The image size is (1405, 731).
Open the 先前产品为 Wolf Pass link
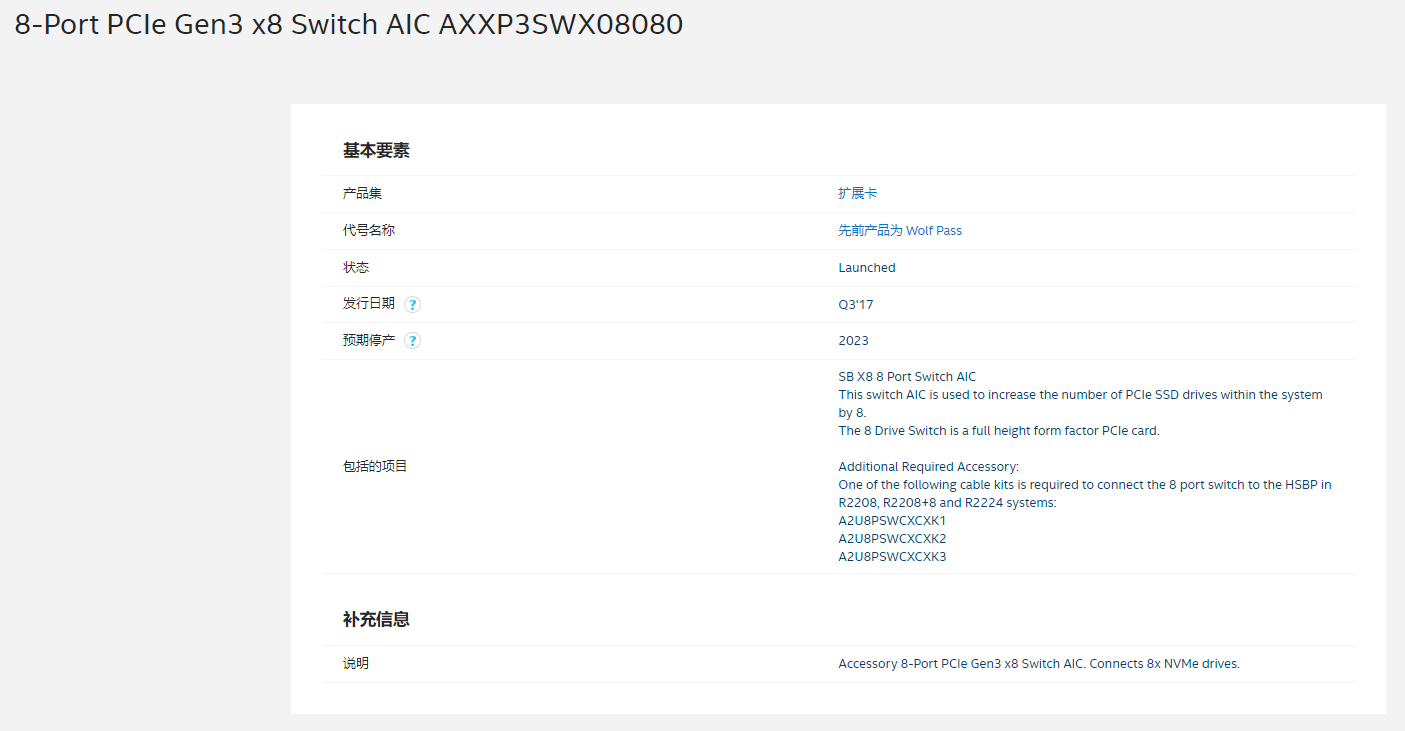(900, 230)
